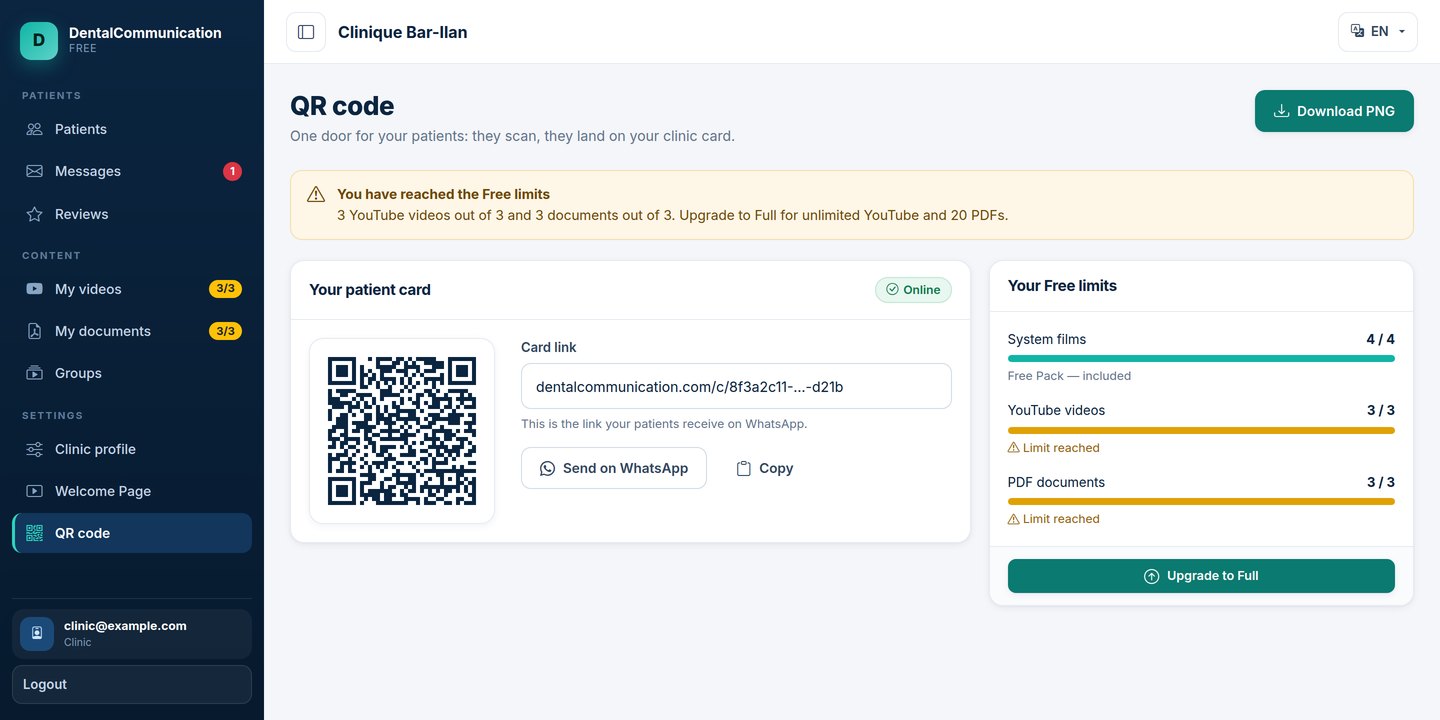Viewport: 1440px width, 720px height.
Task: Click the Groups folder icon
Action: [x=35, y=373]
